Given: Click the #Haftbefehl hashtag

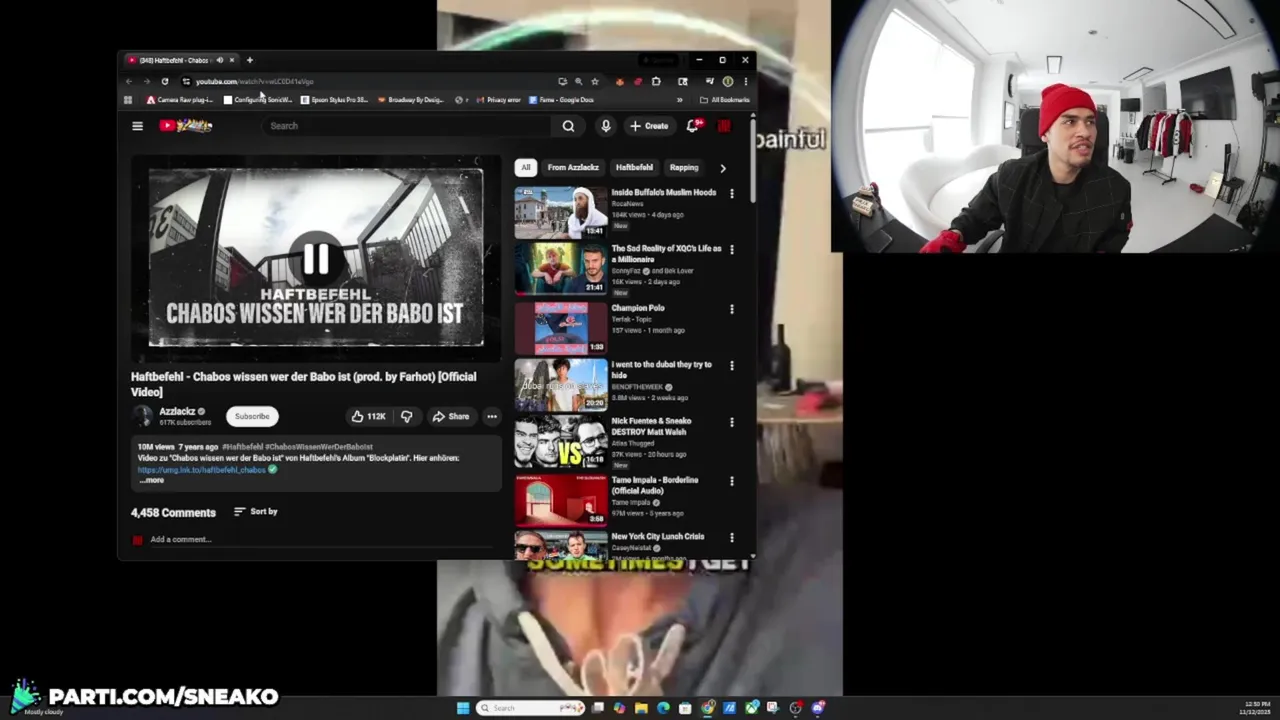Looking at the screenshot, I should point(242,447).
